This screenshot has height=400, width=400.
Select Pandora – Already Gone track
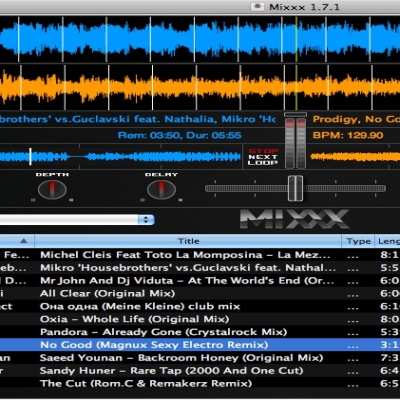pyautogui.click(x=200, y=332)
